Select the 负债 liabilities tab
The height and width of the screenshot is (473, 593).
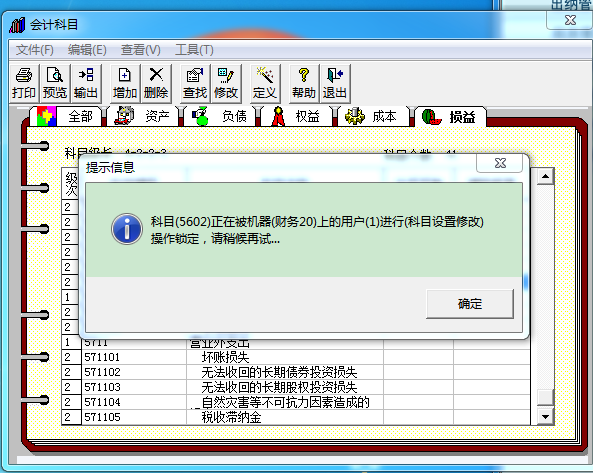[220, 116]
